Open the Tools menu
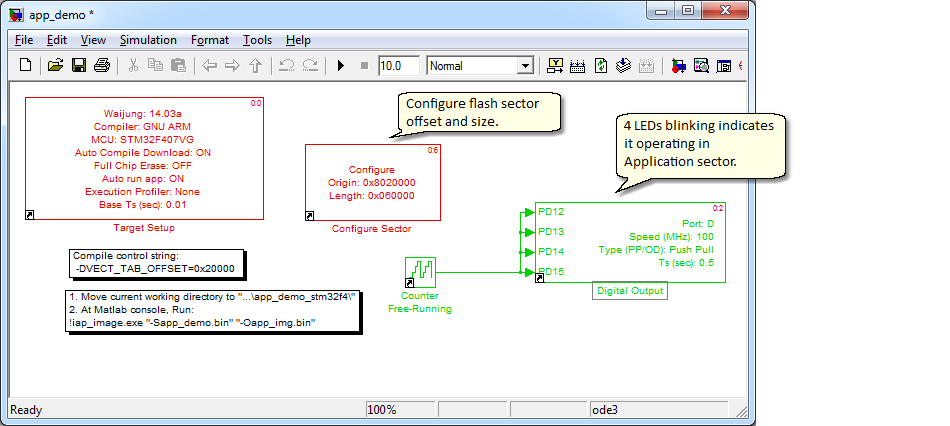950x426 pixels. pyautogui.click(x=257, y=40)
